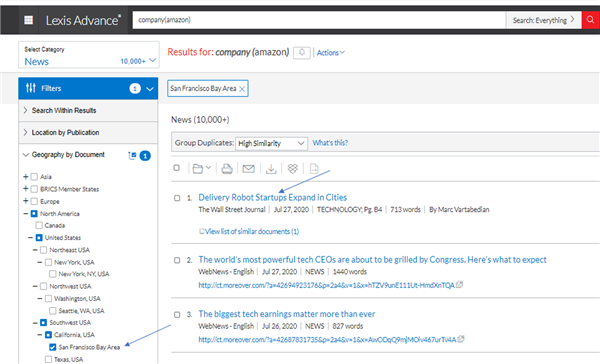Click the moreover.com URL under result 2

(x=326, y=285)
